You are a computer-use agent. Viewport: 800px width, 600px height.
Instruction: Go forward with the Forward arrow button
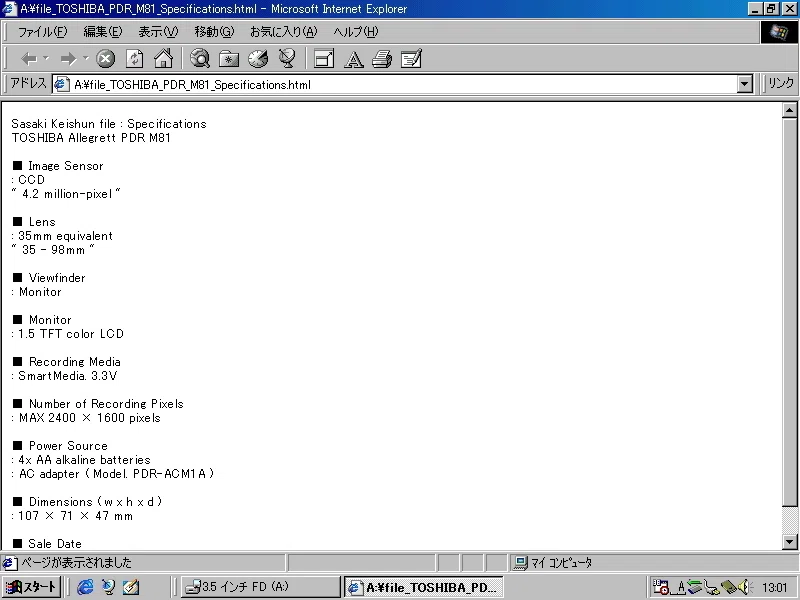pos(68,59)
